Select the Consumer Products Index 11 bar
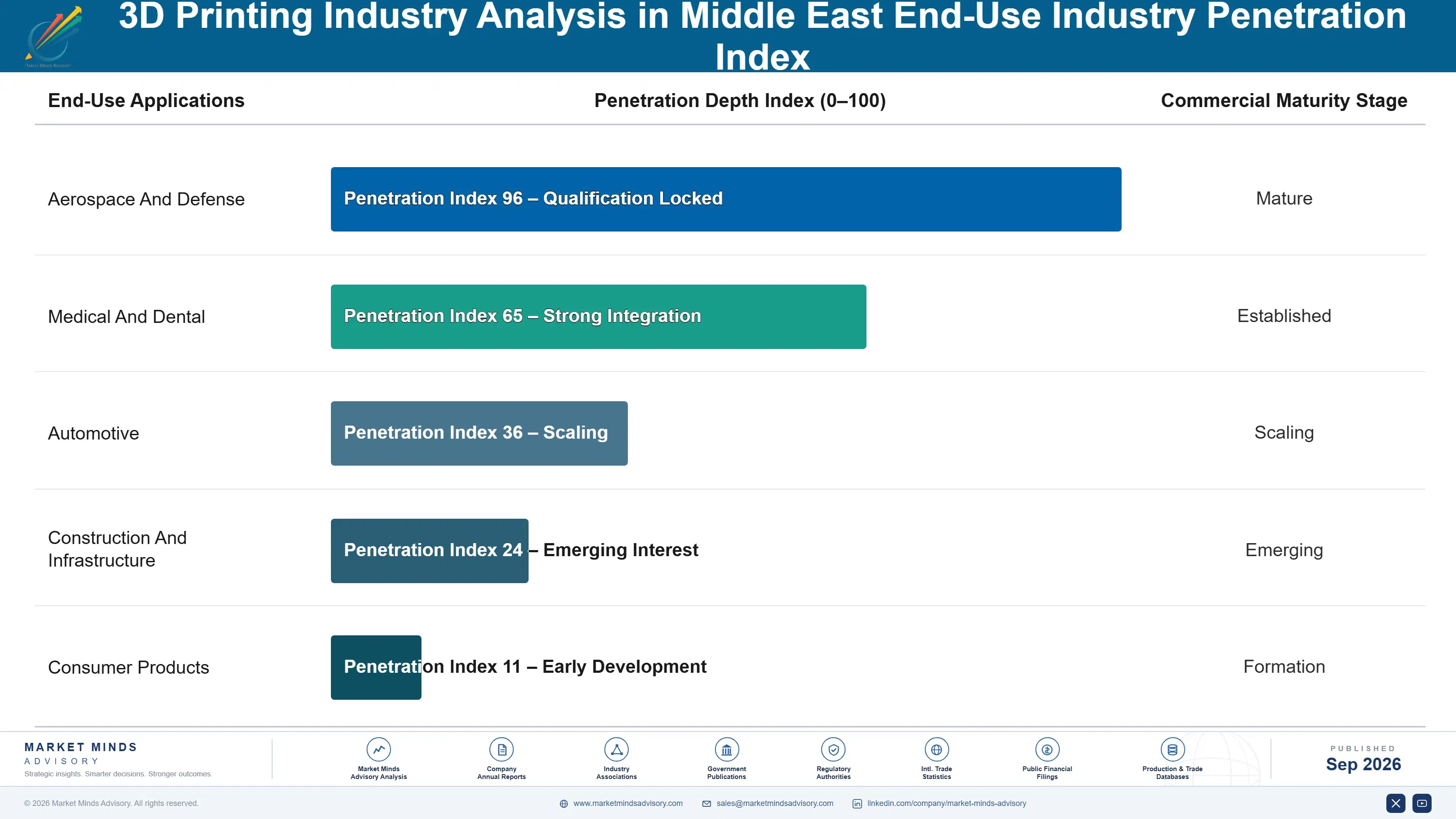This screenshot has width=1456, height=819. click(376, 667)
